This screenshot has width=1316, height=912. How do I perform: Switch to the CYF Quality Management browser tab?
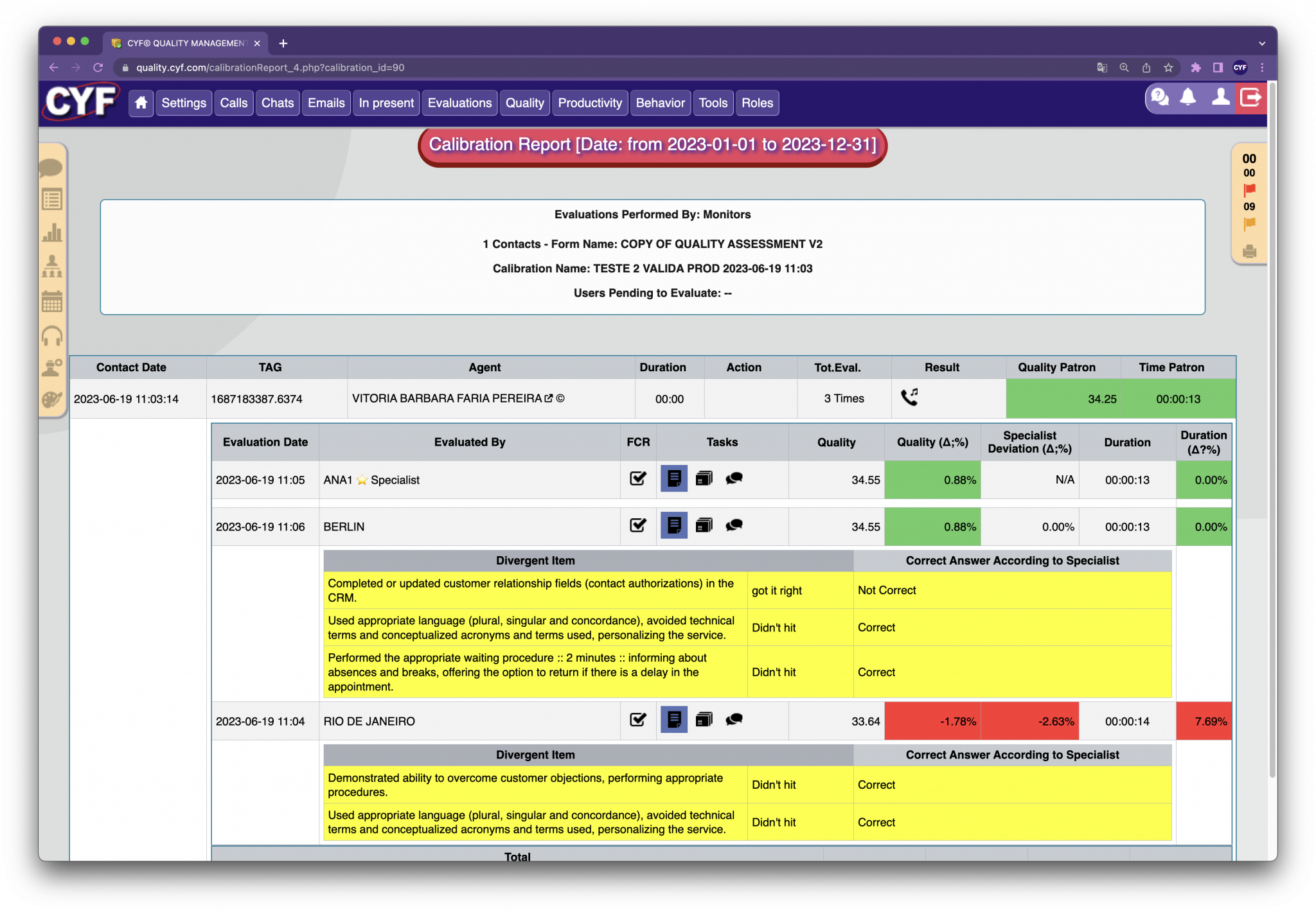[180, 42]
